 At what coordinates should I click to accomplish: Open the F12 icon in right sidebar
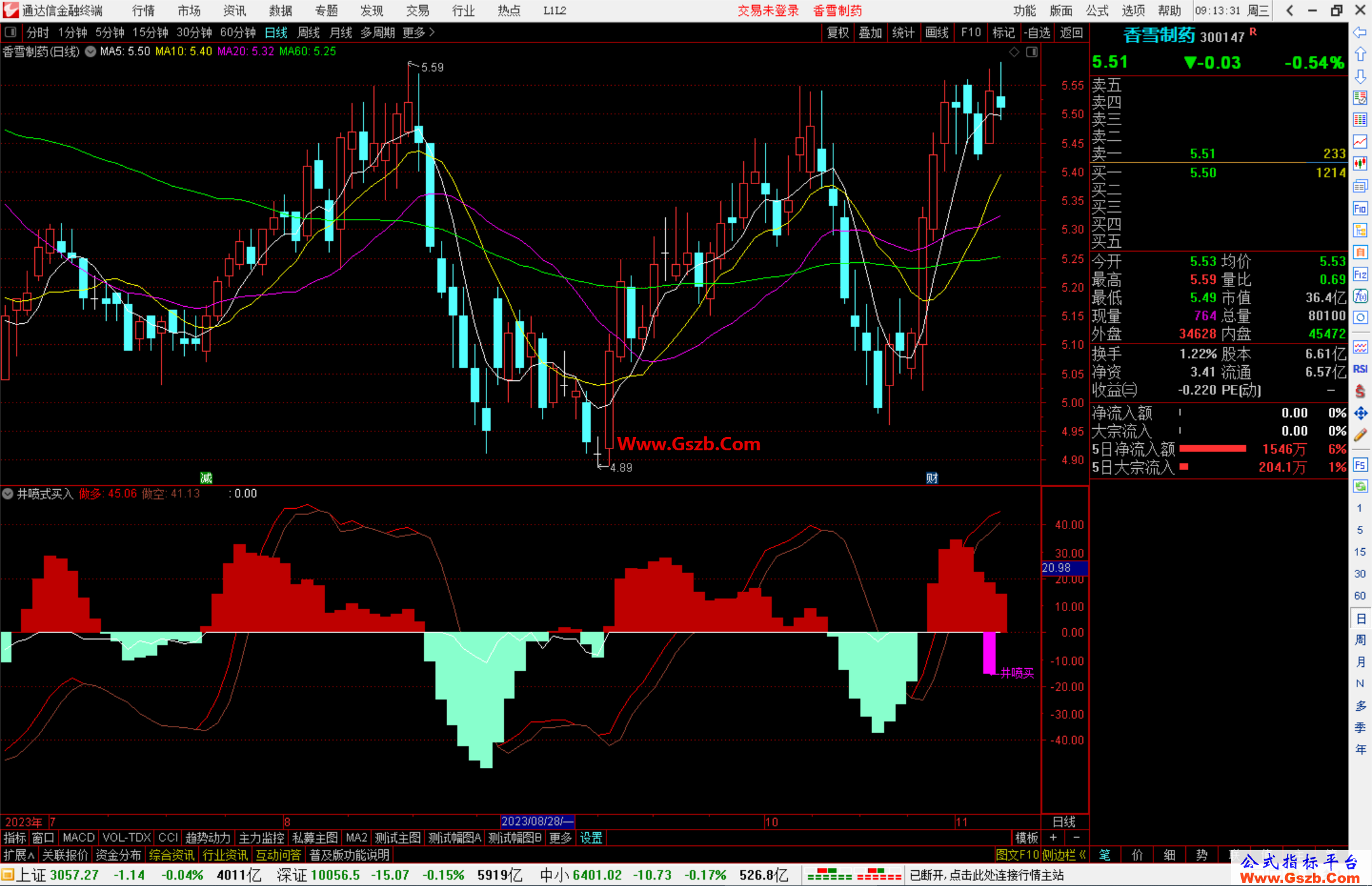tap(1360, 274)
